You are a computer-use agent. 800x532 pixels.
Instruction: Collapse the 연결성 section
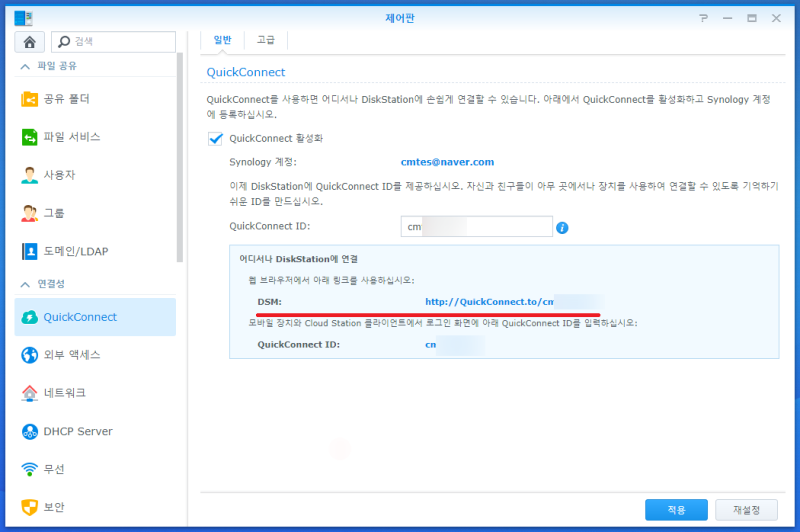click(x=25, y=284)
